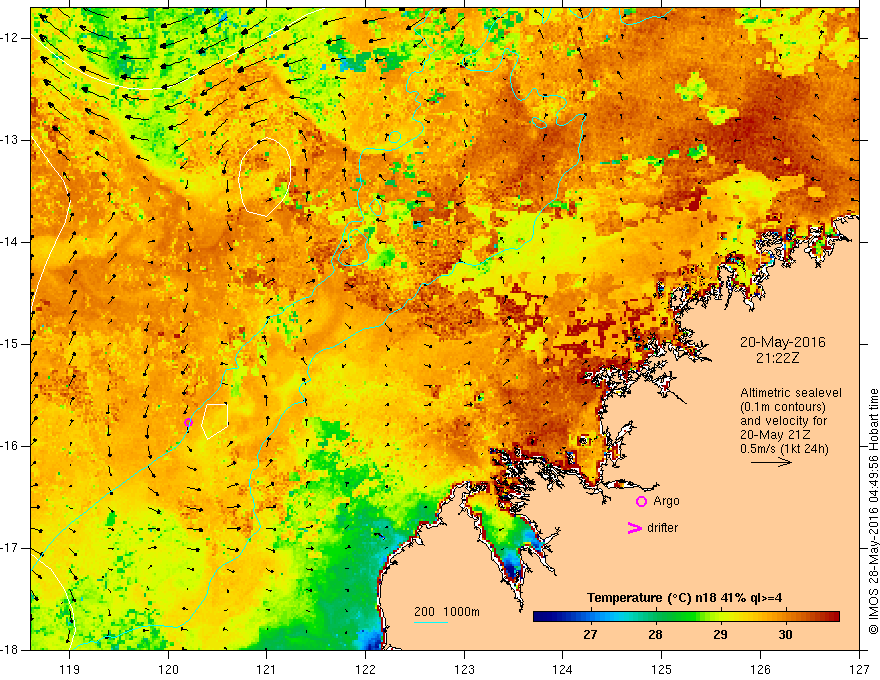Click the 27 label under the color bar
The height and width of the screenshot is (680, 880).
point(590,635)
